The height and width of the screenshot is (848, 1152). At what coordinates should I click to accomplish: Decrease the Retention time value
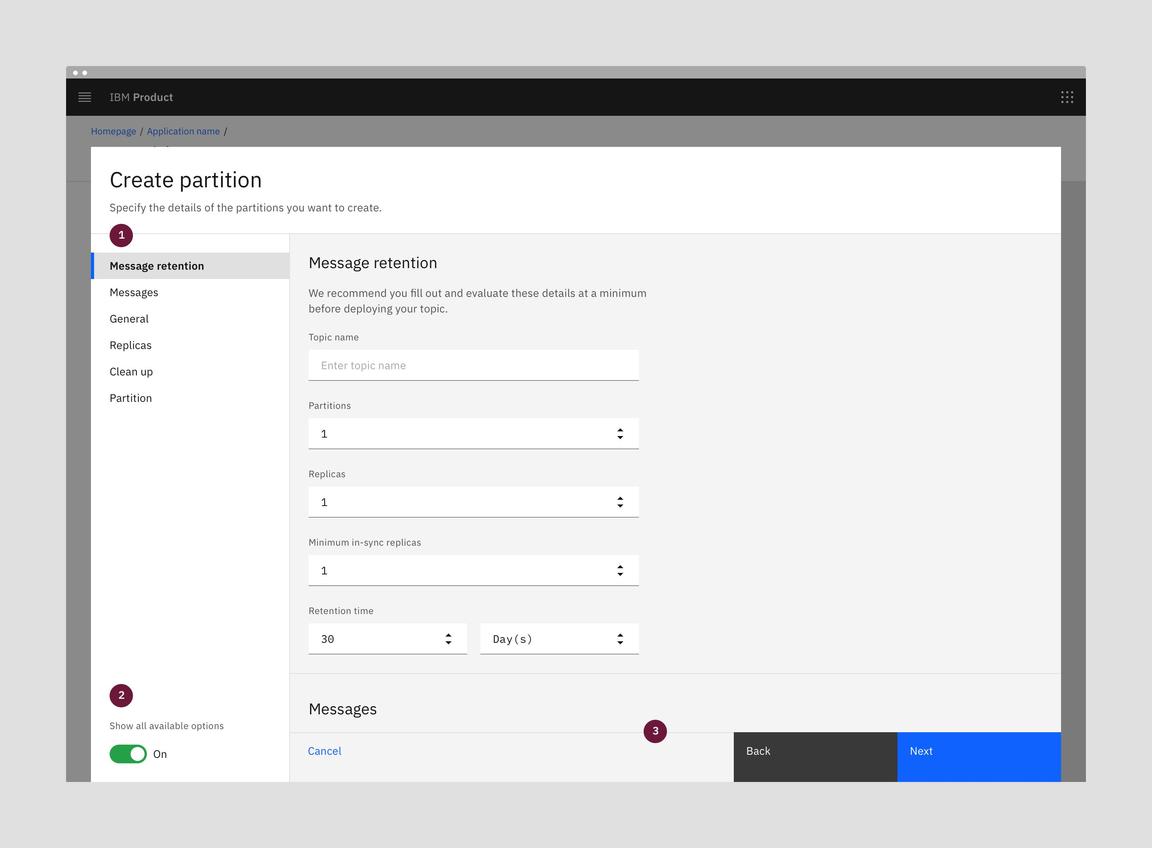(448, 643)
